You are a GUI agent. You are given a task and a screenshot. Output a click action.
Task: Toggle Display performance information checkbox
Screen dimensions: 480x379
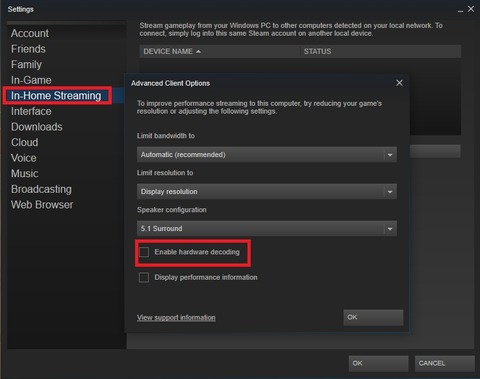click(144, 277)
